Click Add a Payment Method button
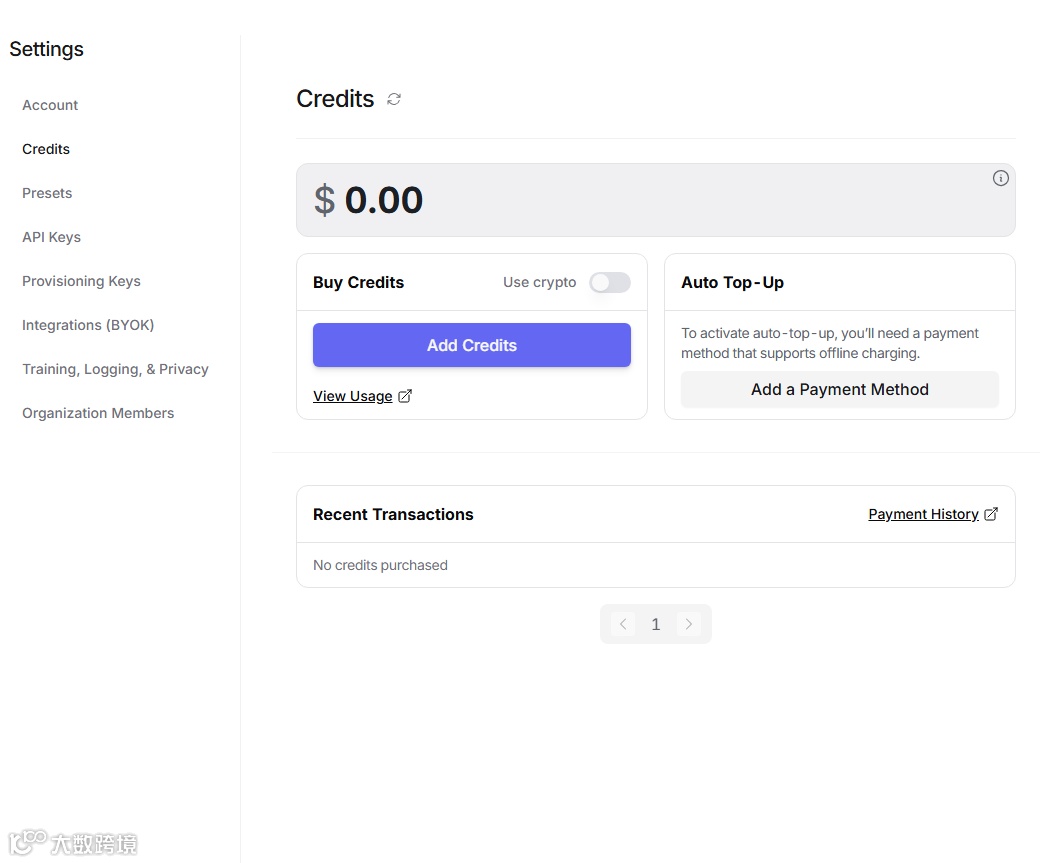The image size is (1053, 863). click(839, 389)
